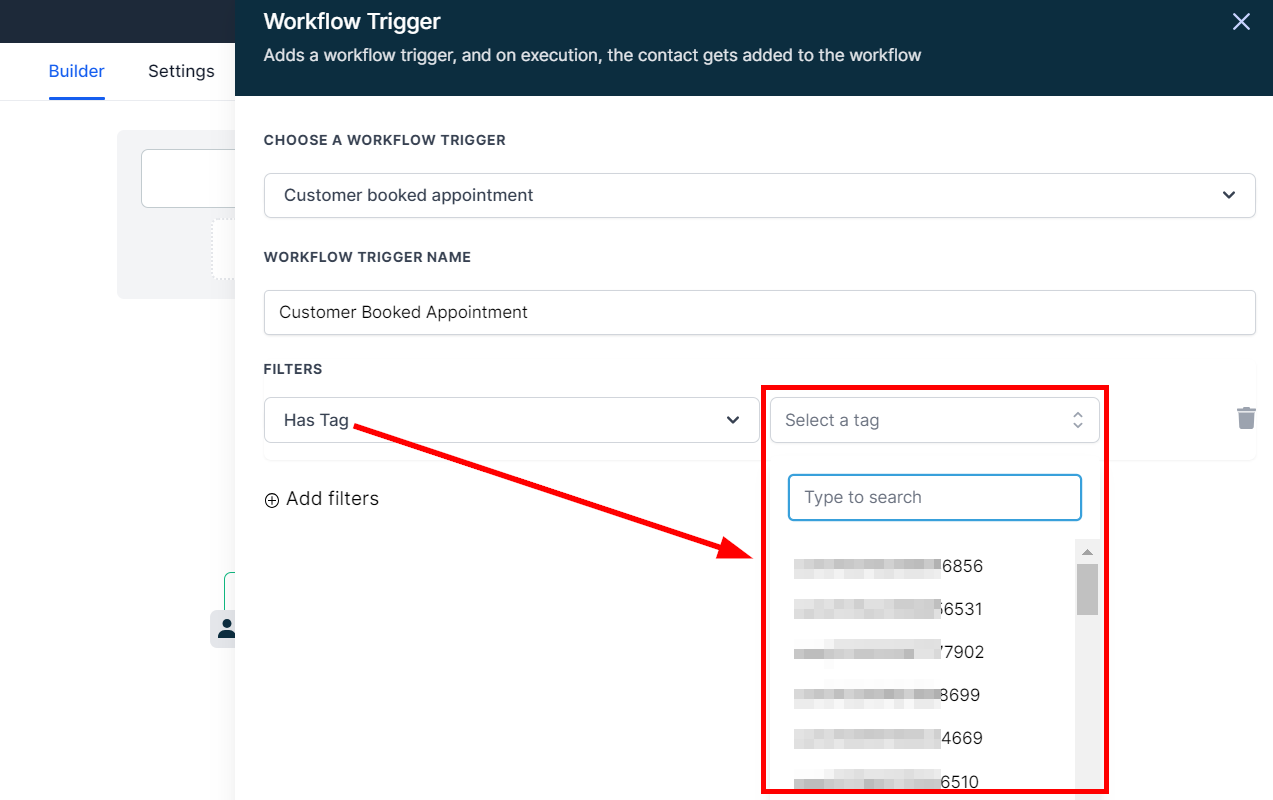Image resolution: width=1273 pixels, height=800 pixels.
Task: Expand the Has Tag filter dropdown
Action: click(511, 420)
